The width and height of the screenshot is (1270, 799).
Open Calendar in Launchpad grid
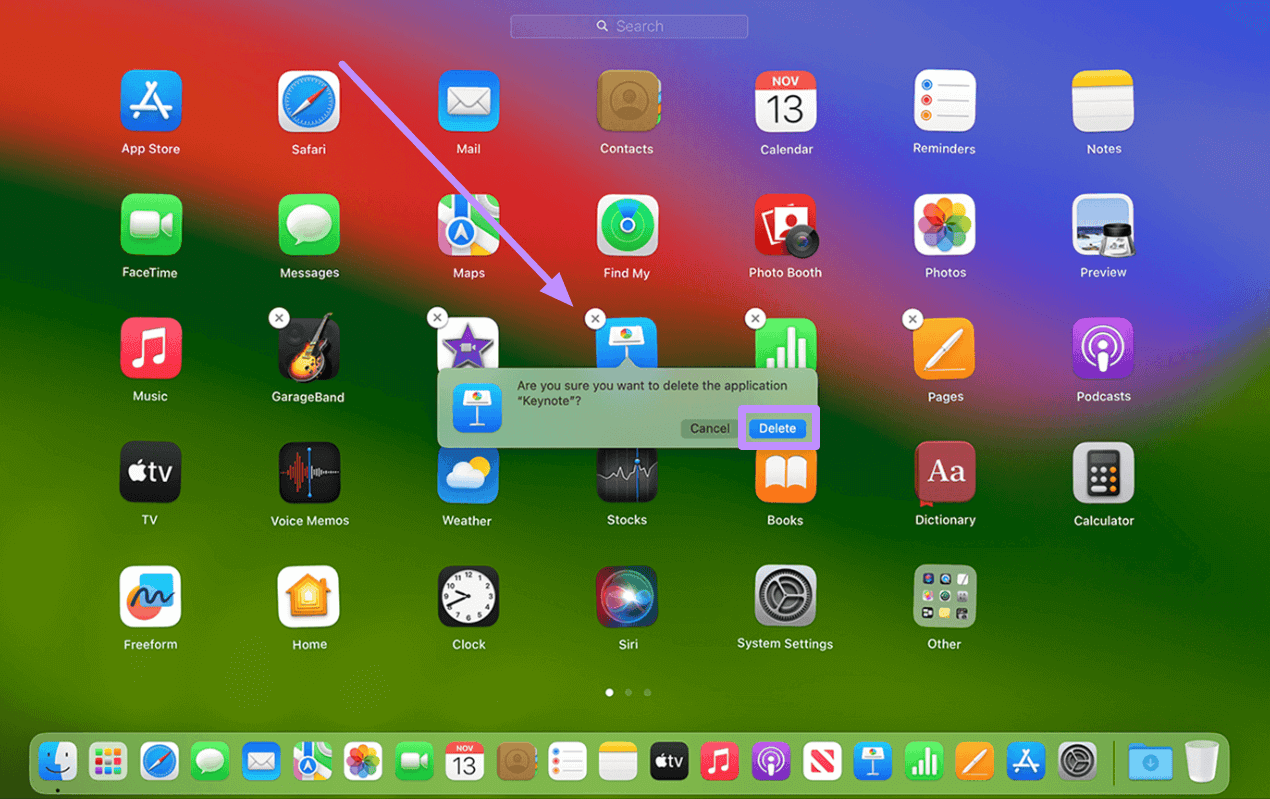pos(786,101)
